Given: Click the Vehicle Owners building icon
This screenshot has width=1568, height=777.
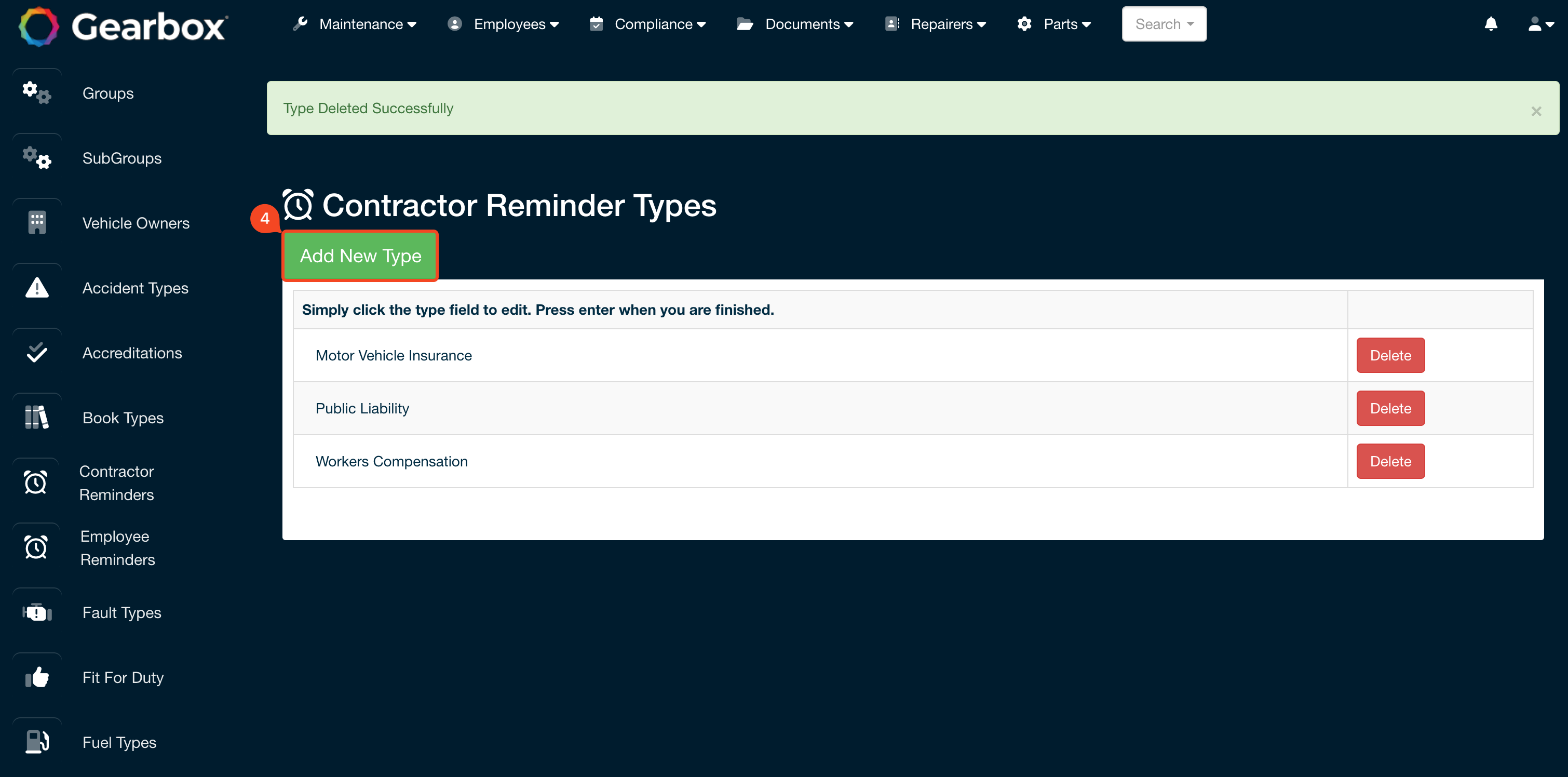Looking at the screenshot, I should coord(36,222).
